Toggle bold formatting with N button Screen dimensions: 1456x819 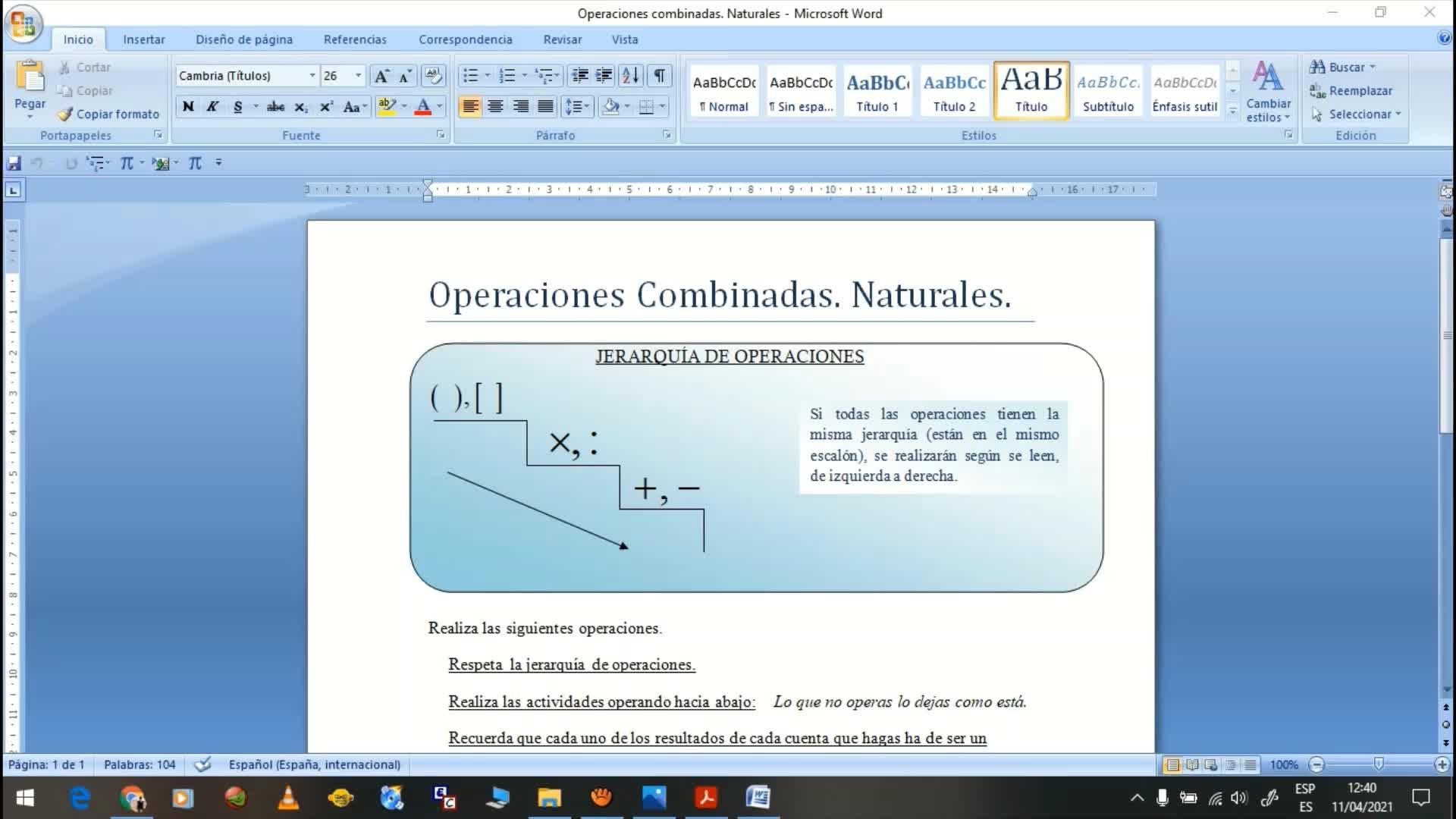[188, 107]
